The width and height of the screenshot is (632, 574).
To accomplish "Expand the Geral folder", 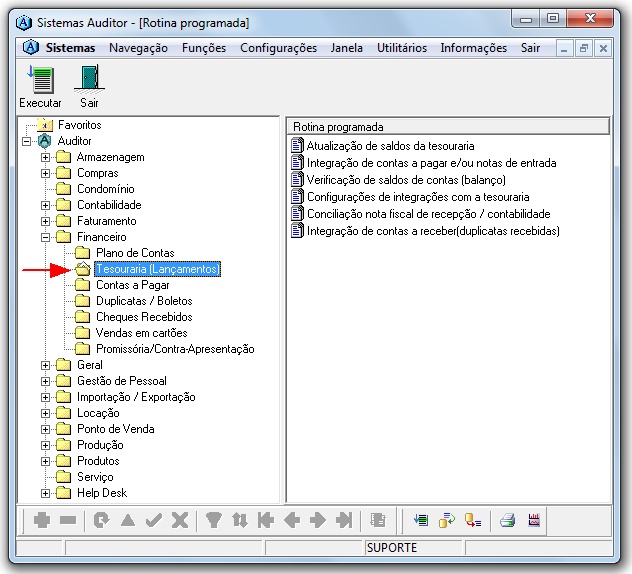I will (46, 365).
